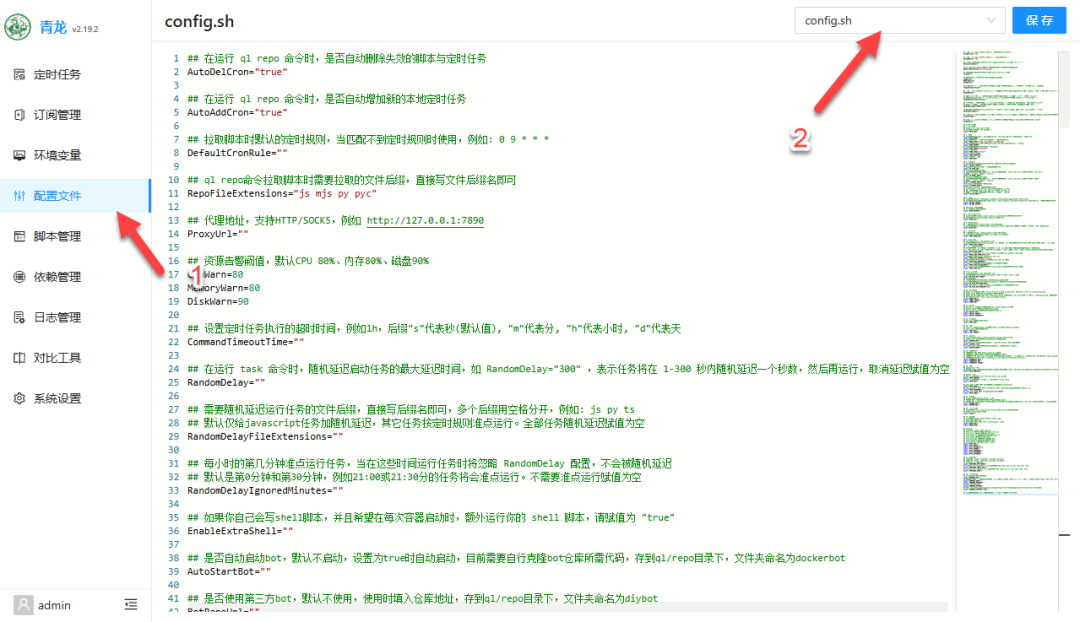This screenshot has width=1080, height=622.
Task: Click the dropdown chevron arrow
Action: (991, 21)
